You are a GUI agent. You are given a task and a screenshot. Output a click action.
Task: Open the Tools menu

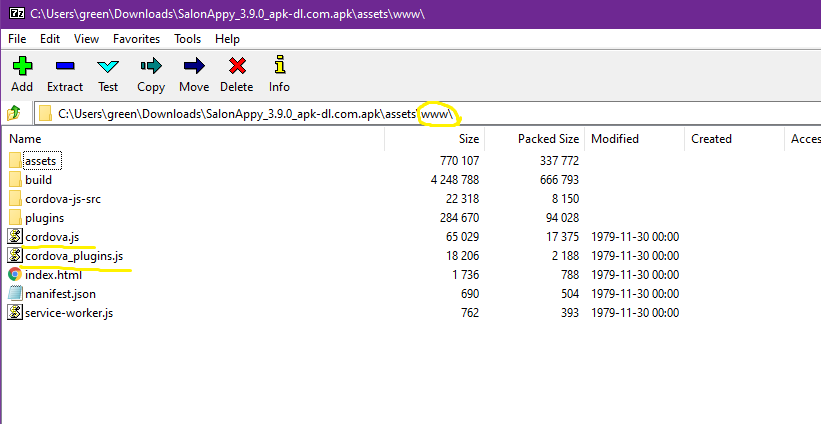tap(187, 39)
